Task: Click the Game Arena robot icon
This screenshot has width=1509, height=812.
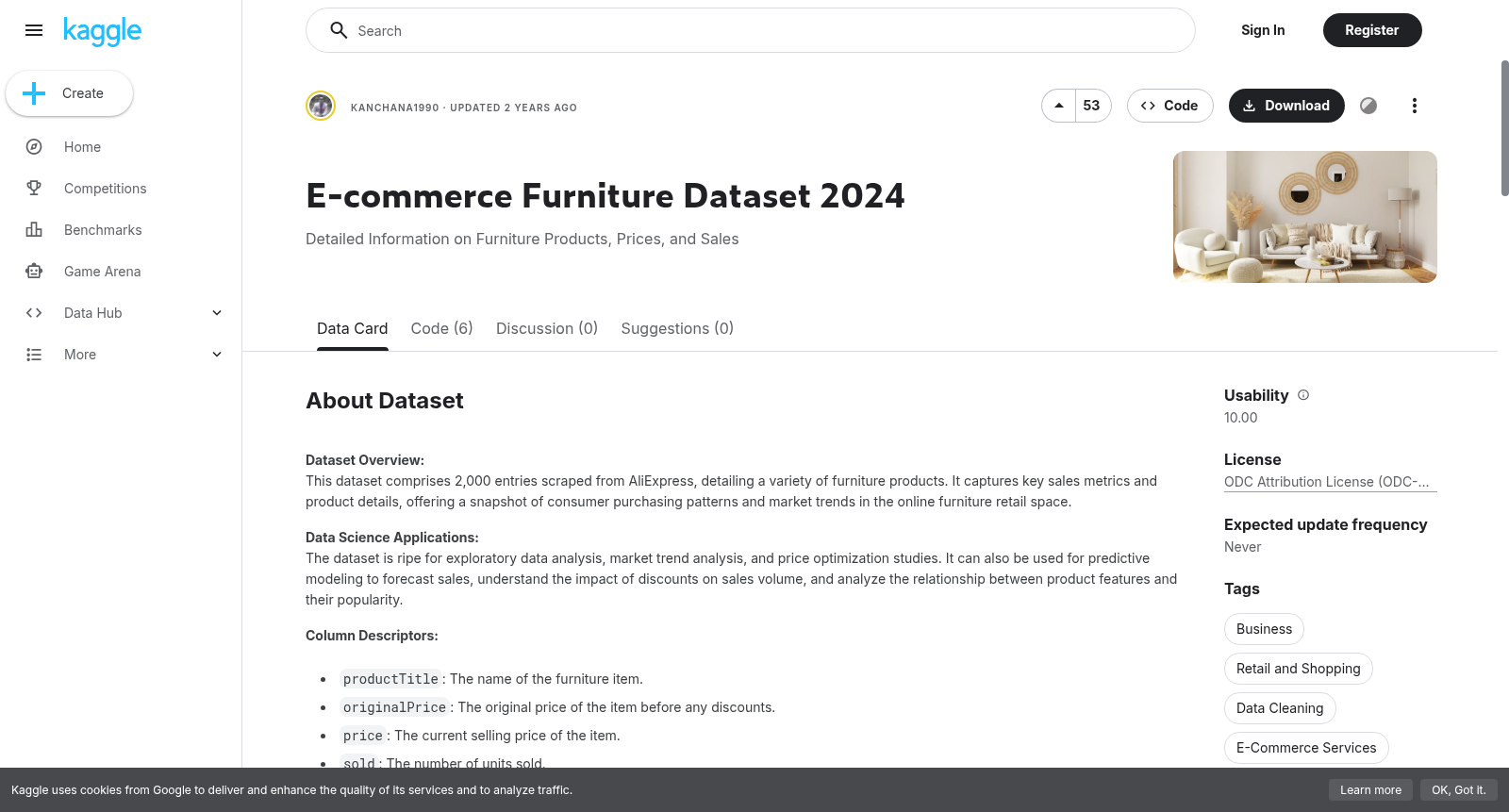Action: pos(34,272)
